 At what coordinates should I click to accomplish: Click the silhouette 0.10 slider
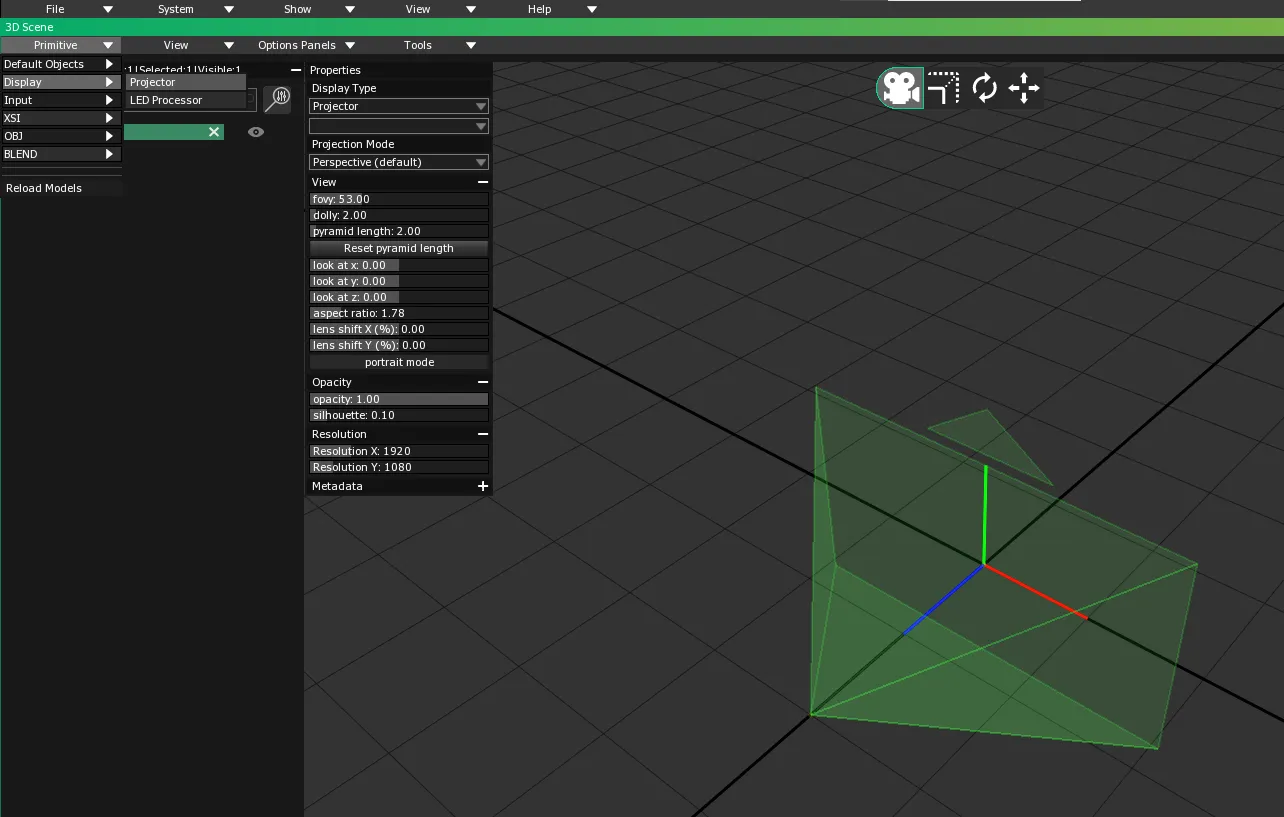(x=399, y=415)
